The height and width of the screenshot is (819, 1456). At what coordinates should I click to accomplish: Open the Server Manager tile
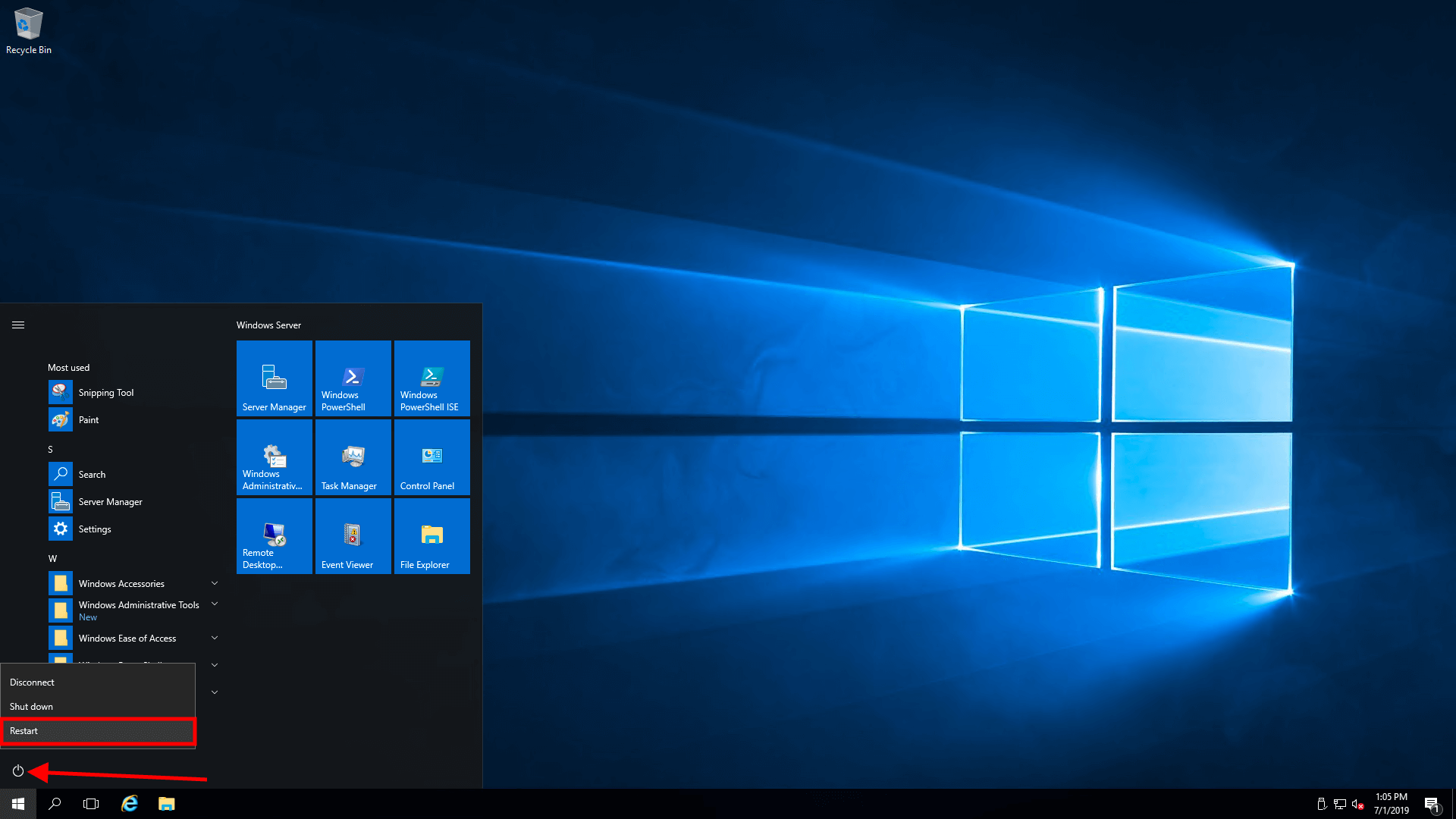(275, 378)
